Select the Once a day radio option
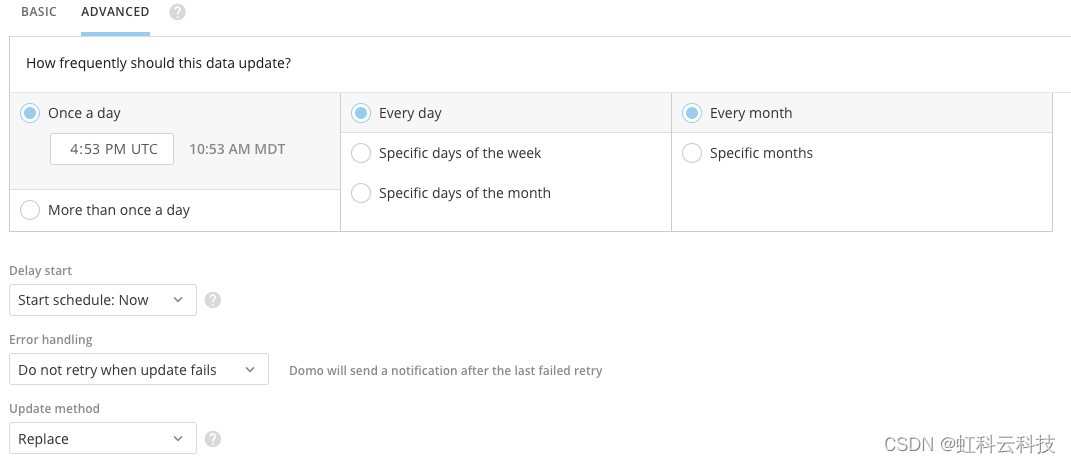Viewport: 1071px width, 463px height. click(30, 113)
